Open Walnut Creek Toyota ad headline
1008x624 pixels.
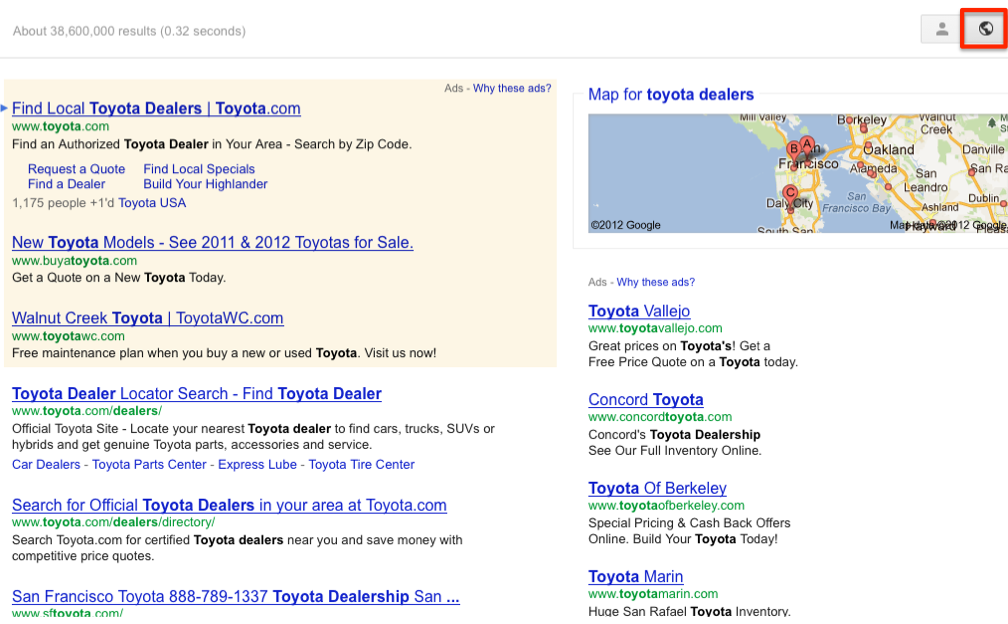coord(148,318)
